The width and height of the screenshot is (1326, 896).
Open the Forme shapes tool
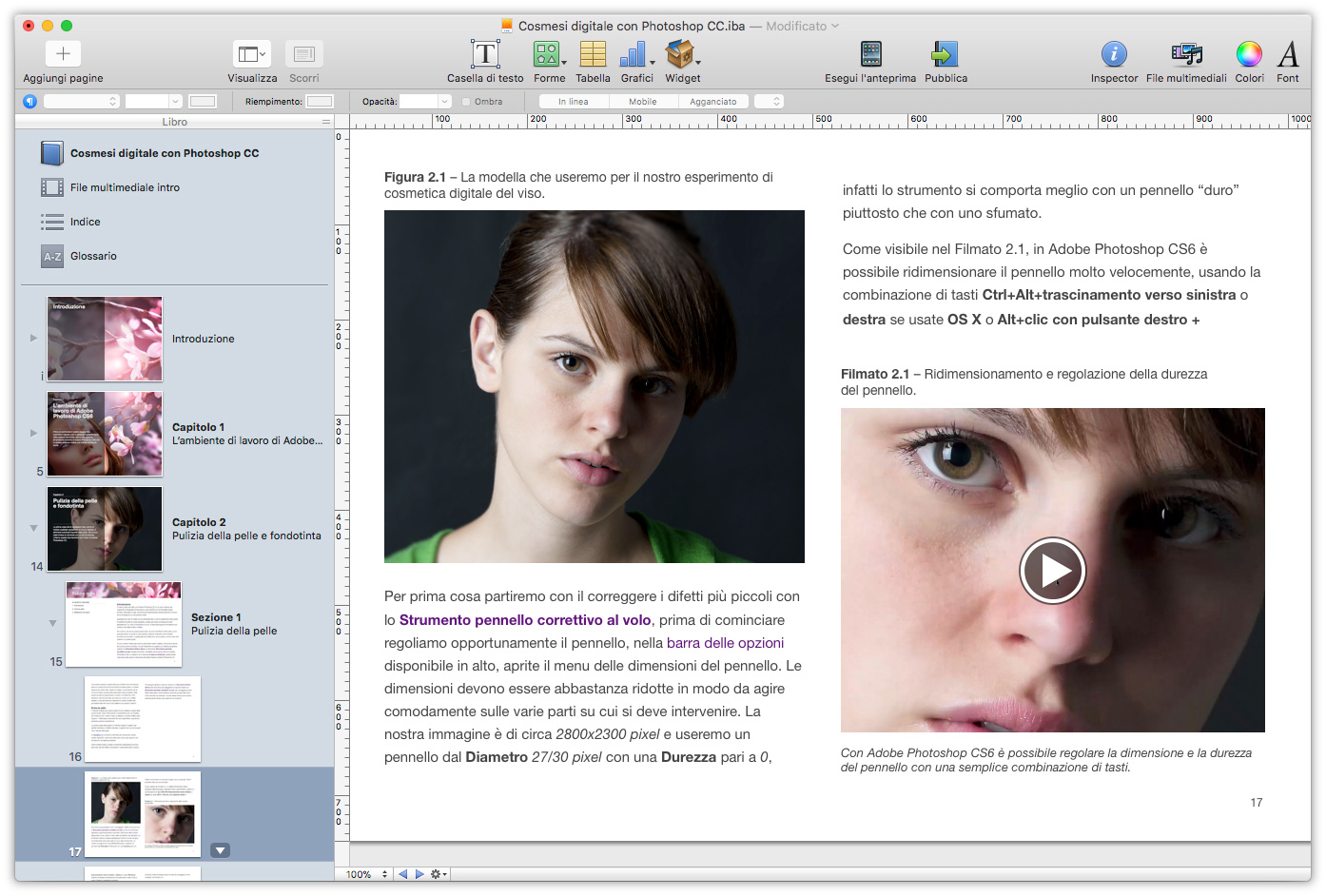coord(548,54)
